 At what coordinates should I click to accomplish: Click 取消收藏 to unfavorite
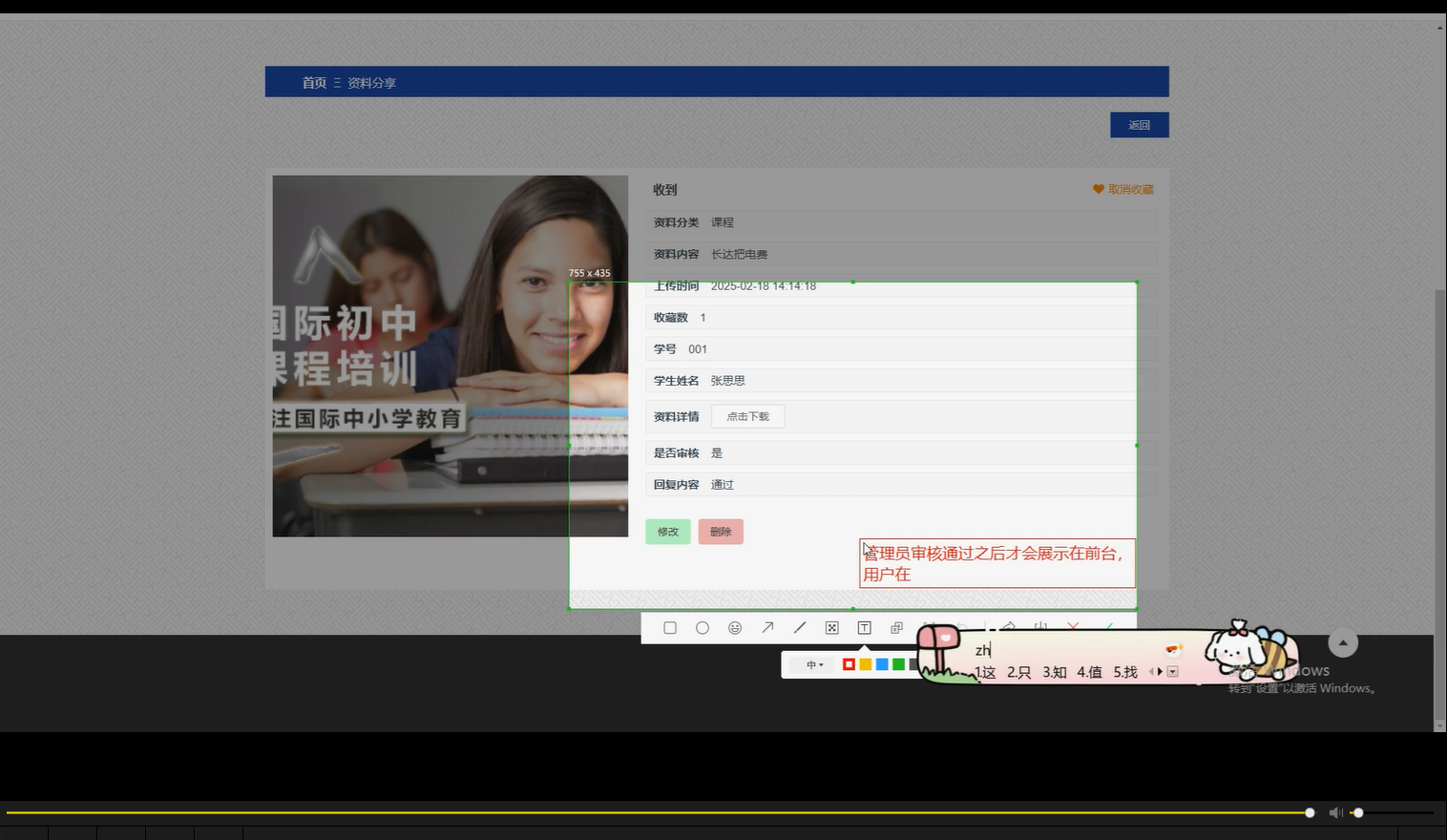tap(1131, 190)
